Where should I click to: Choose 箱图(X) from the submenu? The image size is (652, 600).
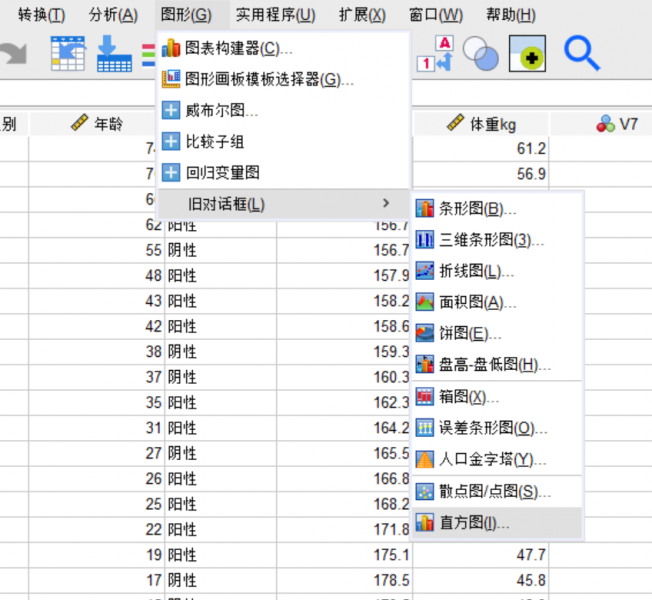point(498,397)
